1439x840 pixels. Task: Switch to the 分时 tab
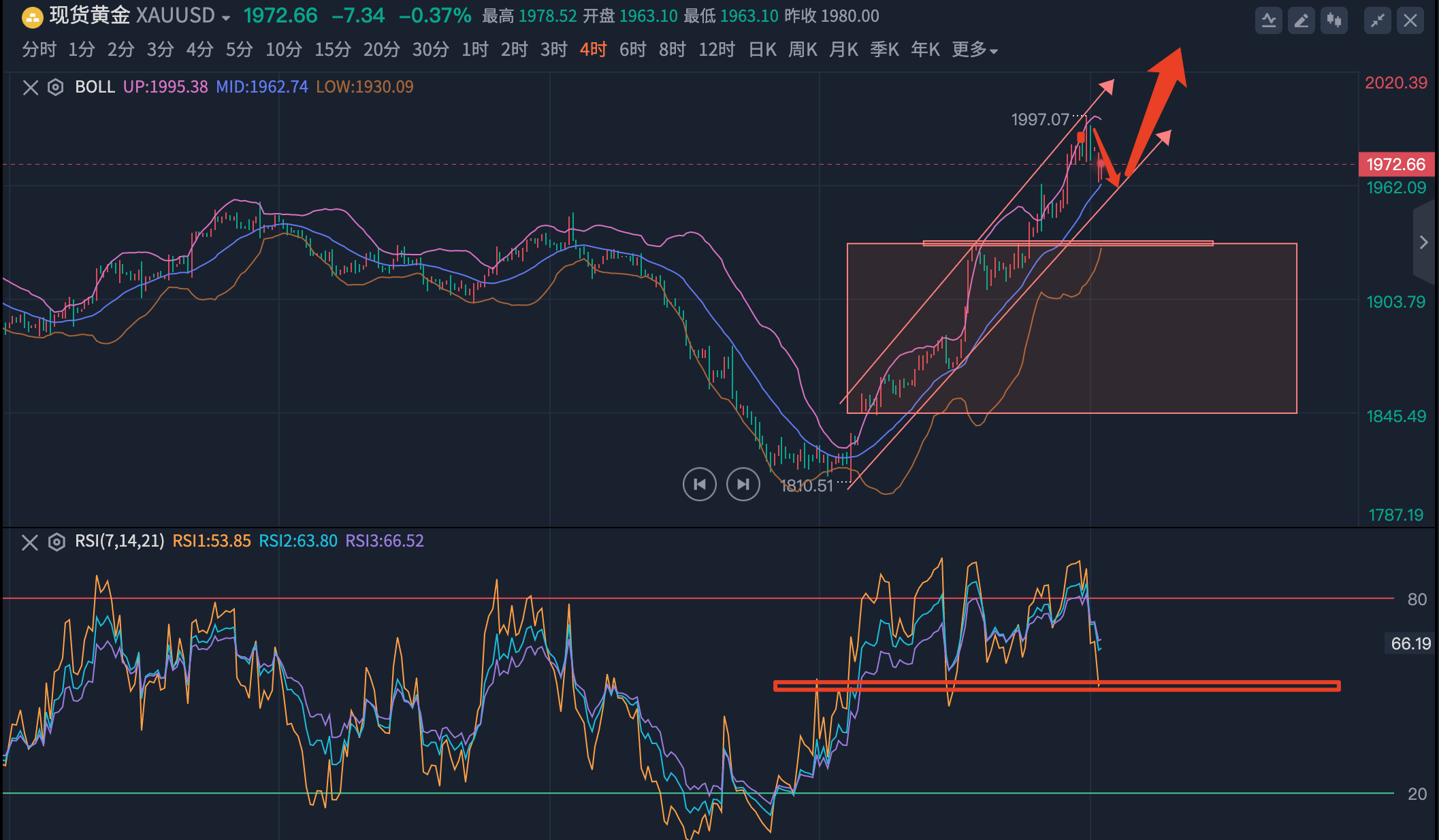tap(39, 50)
